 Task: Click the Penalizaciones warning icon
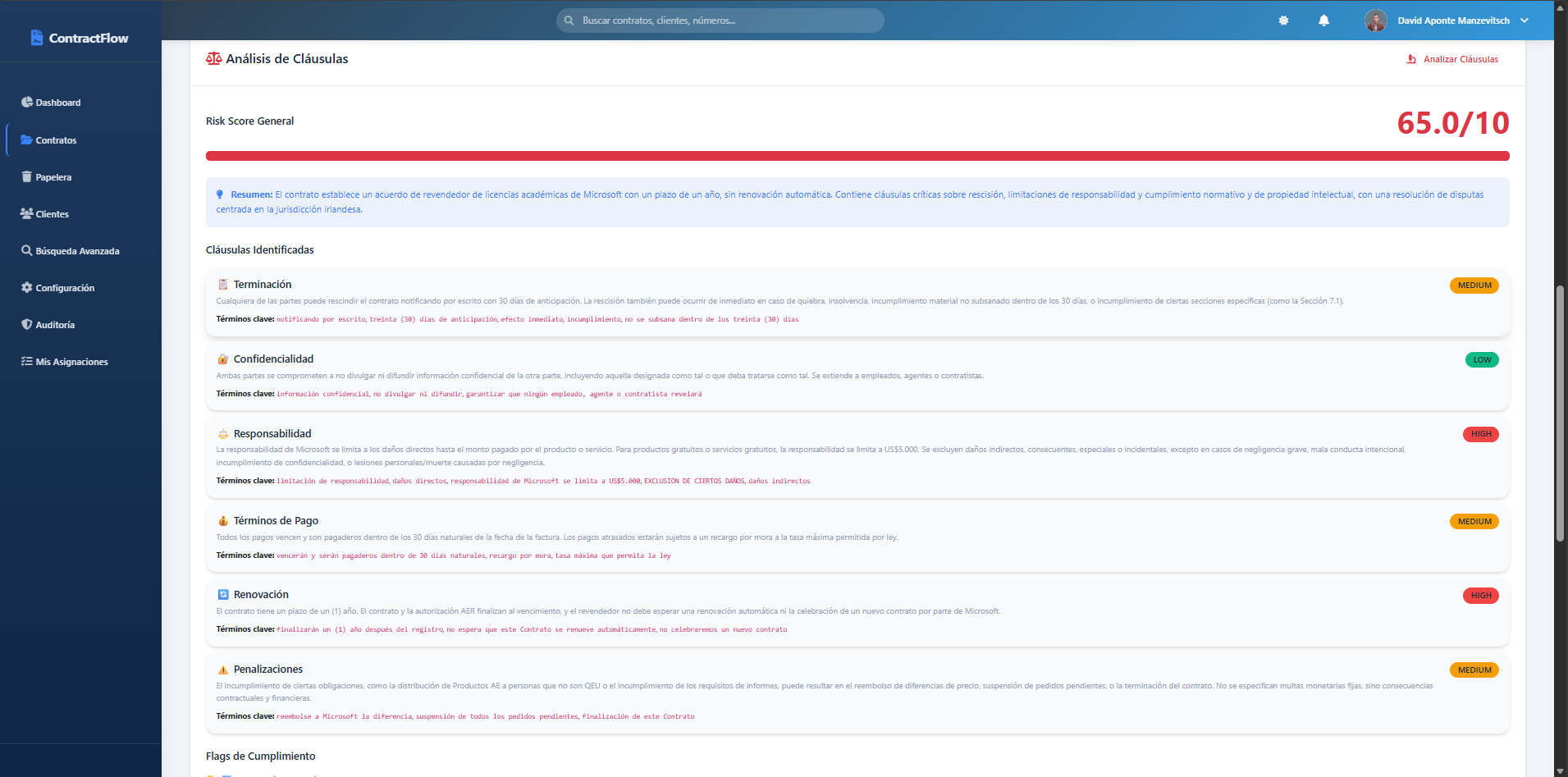tap(222, 670)
